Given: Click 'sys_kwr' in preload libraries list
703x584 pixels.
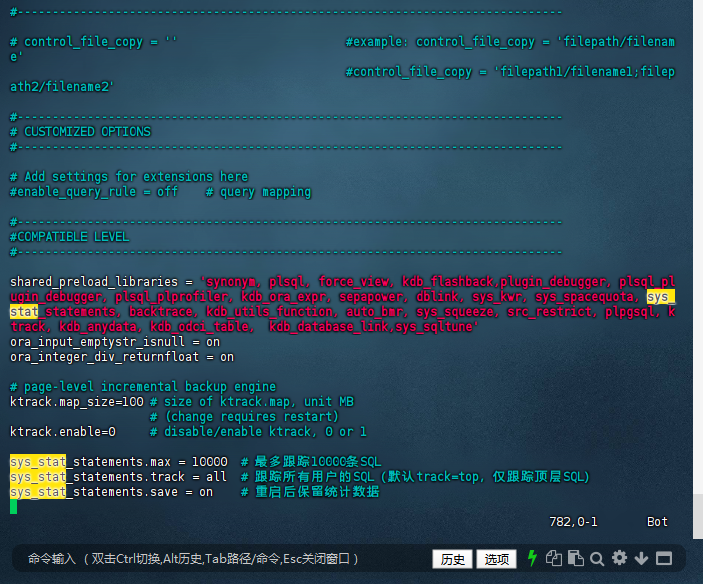Looking at the screenshot, I should pos(497,297).
